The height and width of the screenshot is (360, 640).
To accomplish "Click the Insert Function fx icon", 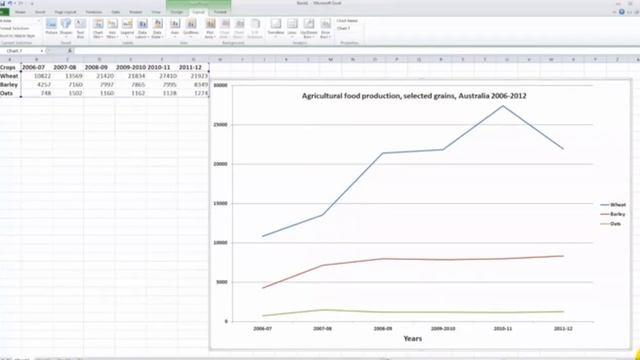I will click(70, 51).
